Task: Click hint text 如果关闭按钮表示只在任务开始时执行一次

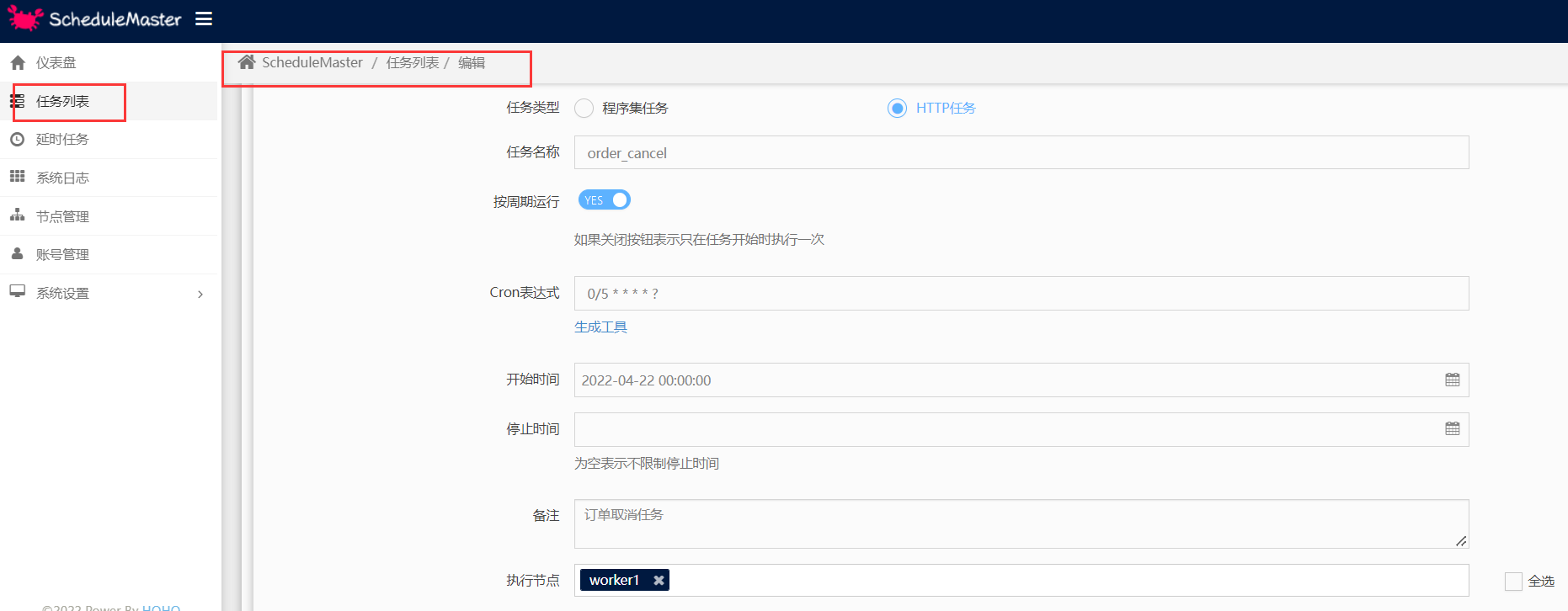Action: (699, 240)
